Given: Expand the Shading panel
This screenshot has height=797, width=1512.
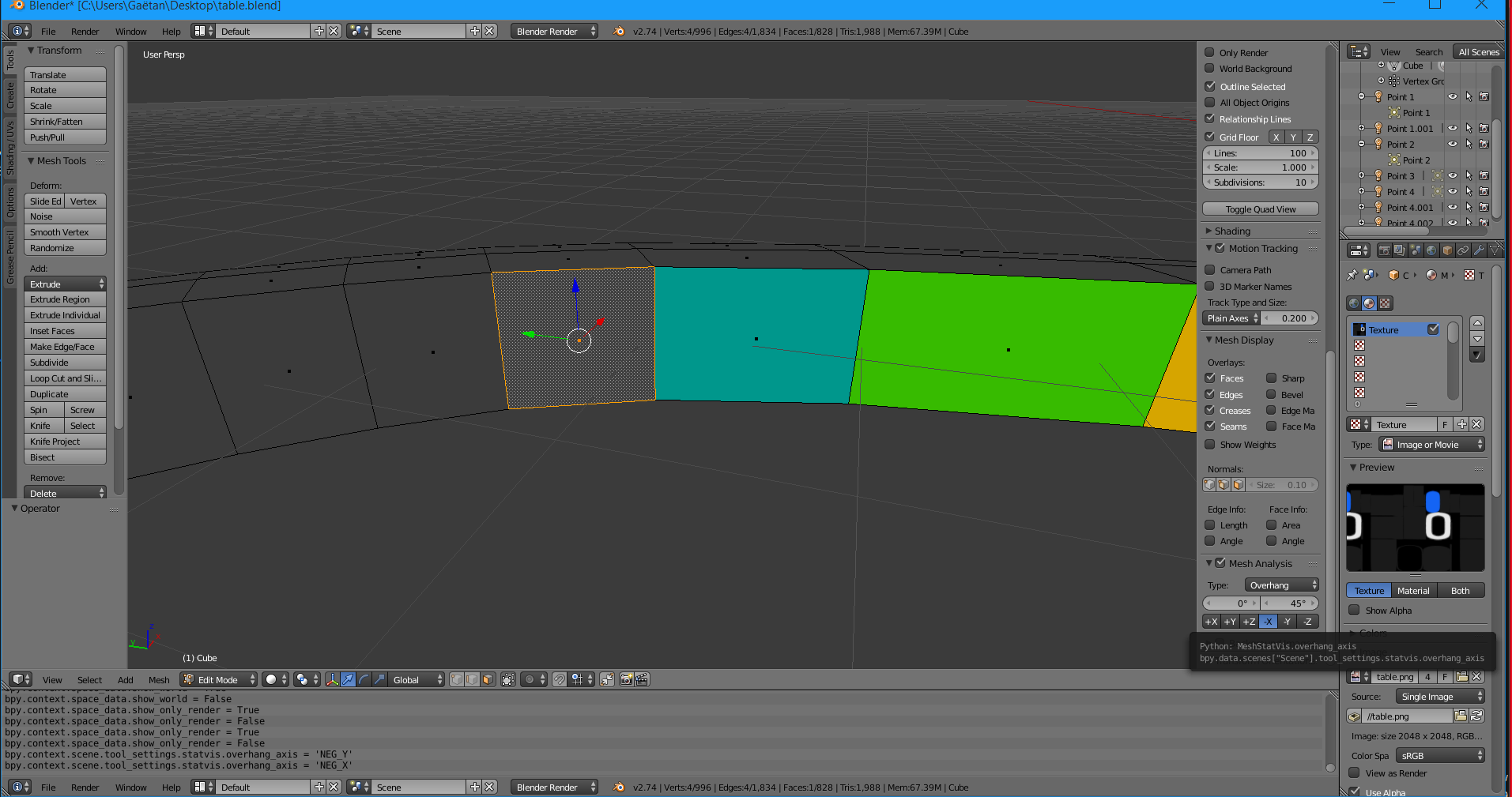Looking at the screenshot, I should (1232, 231).
